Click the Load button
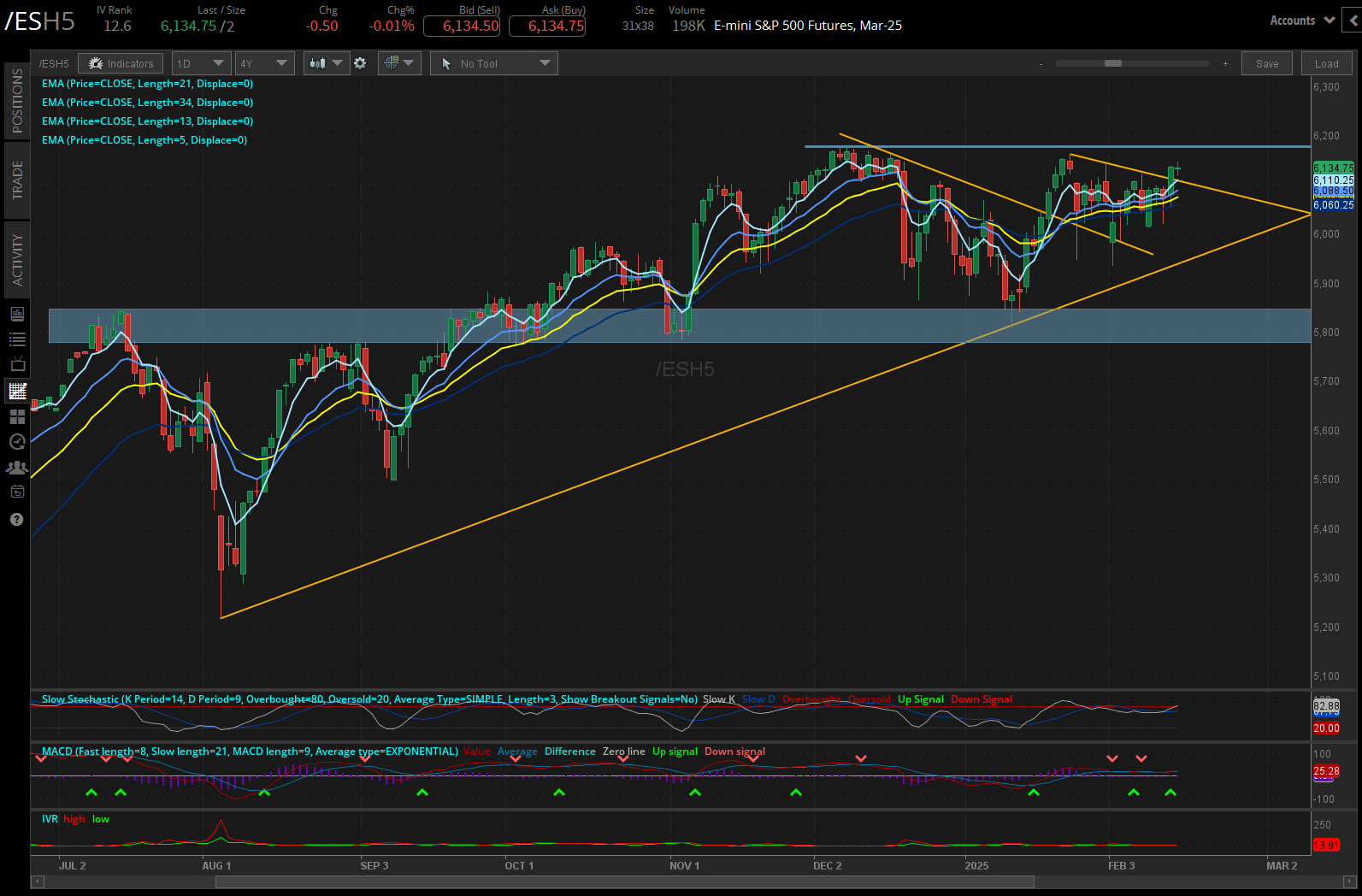 pos(1327,63)
